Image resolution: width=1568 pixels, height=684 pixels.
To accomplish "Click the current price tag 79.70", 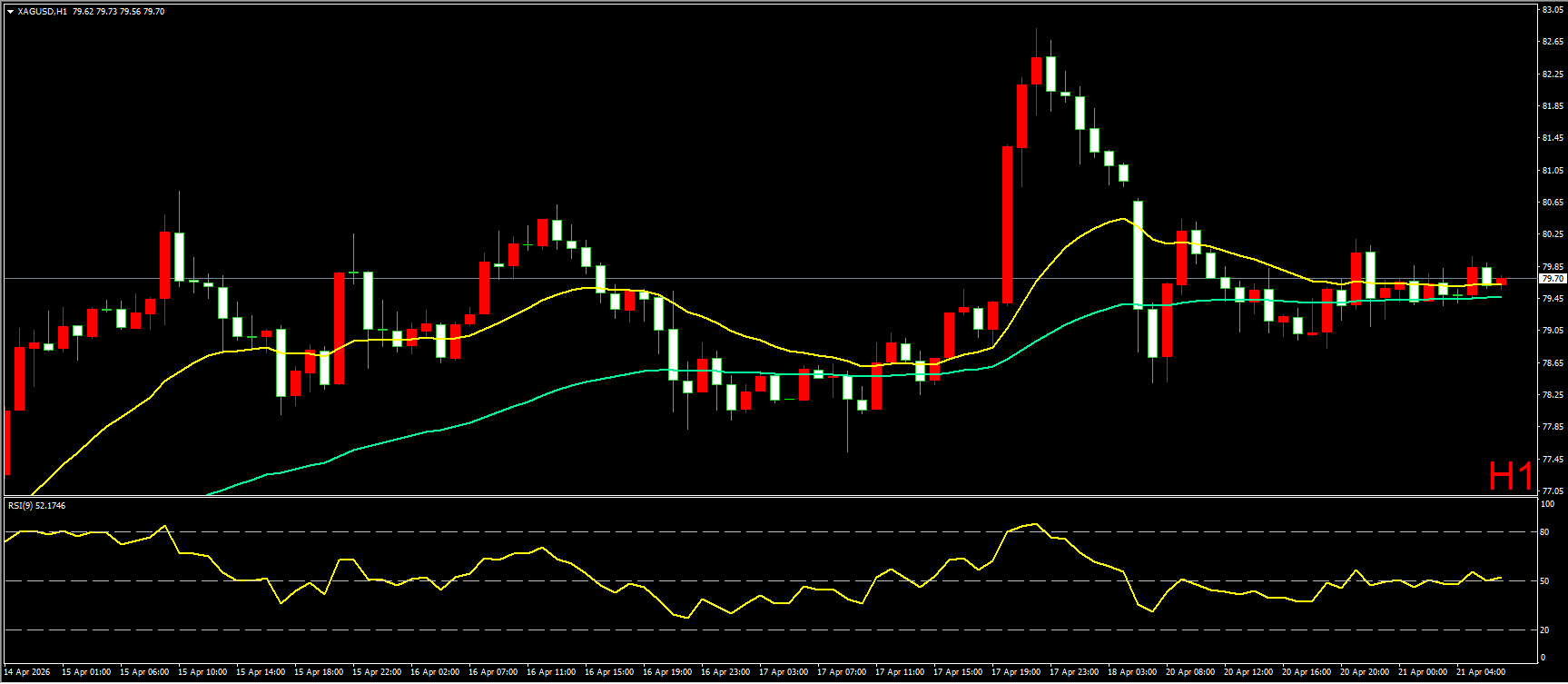I will (1553, 279).
